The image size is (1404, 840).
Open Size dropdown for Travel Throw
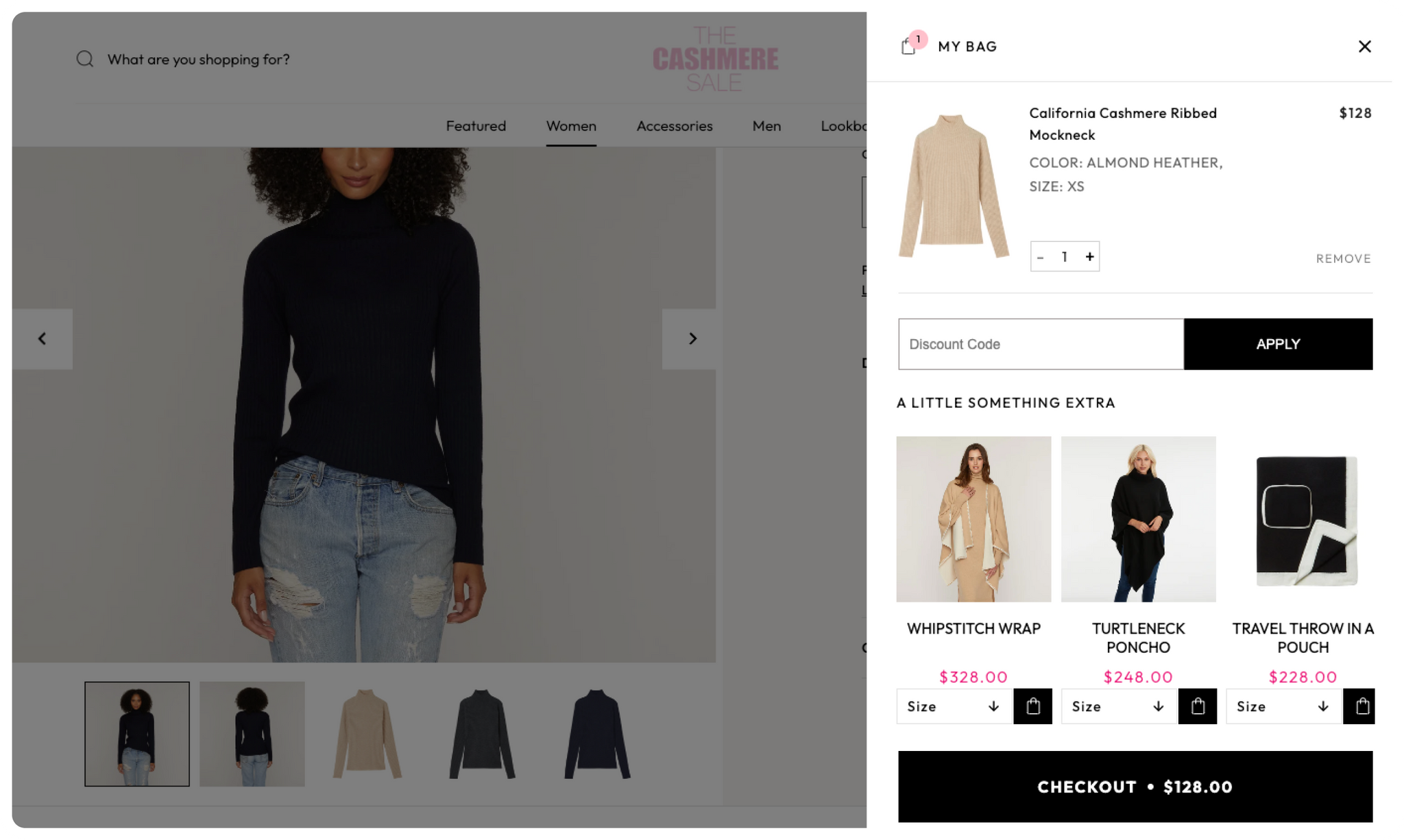point(1283,706)
